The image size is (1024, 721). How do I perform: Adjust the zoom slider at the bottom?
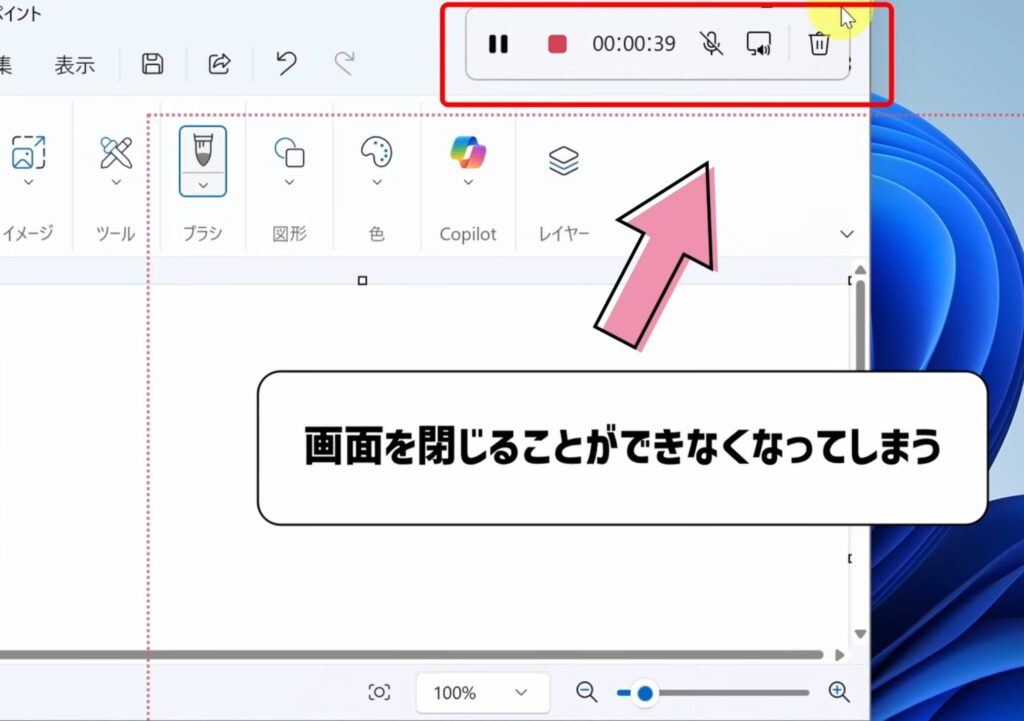pos(645,692)
